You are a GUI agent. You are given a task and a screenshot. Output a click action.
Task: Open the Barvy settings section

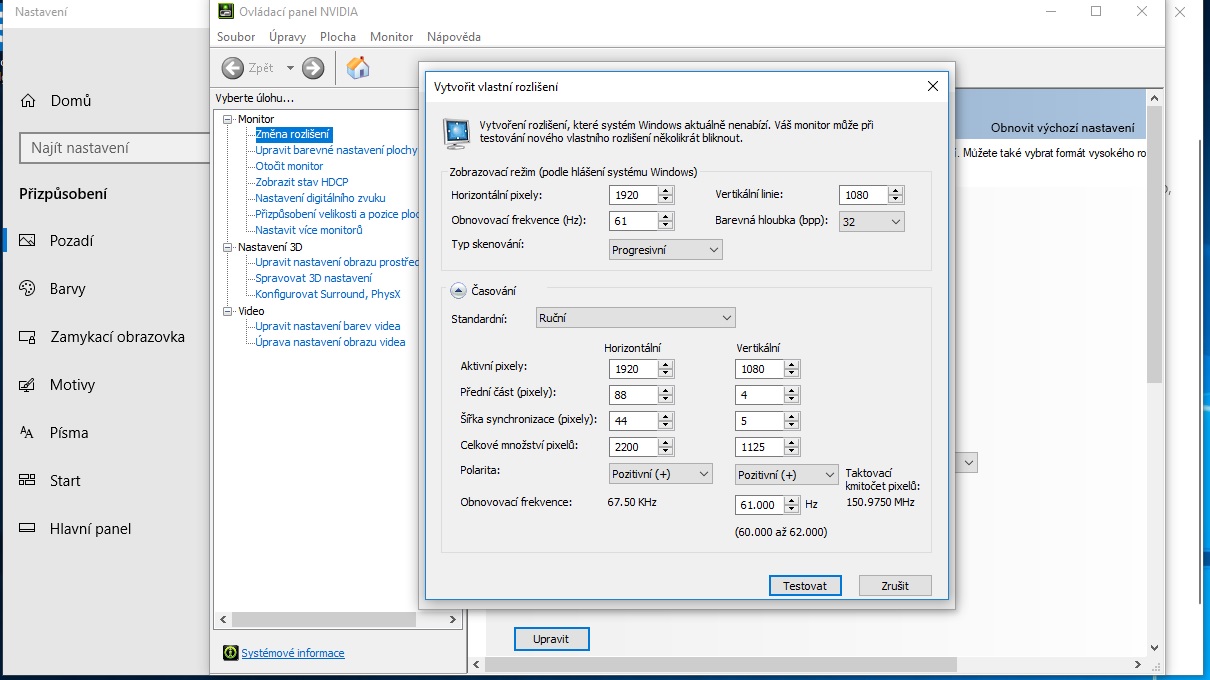68,289
